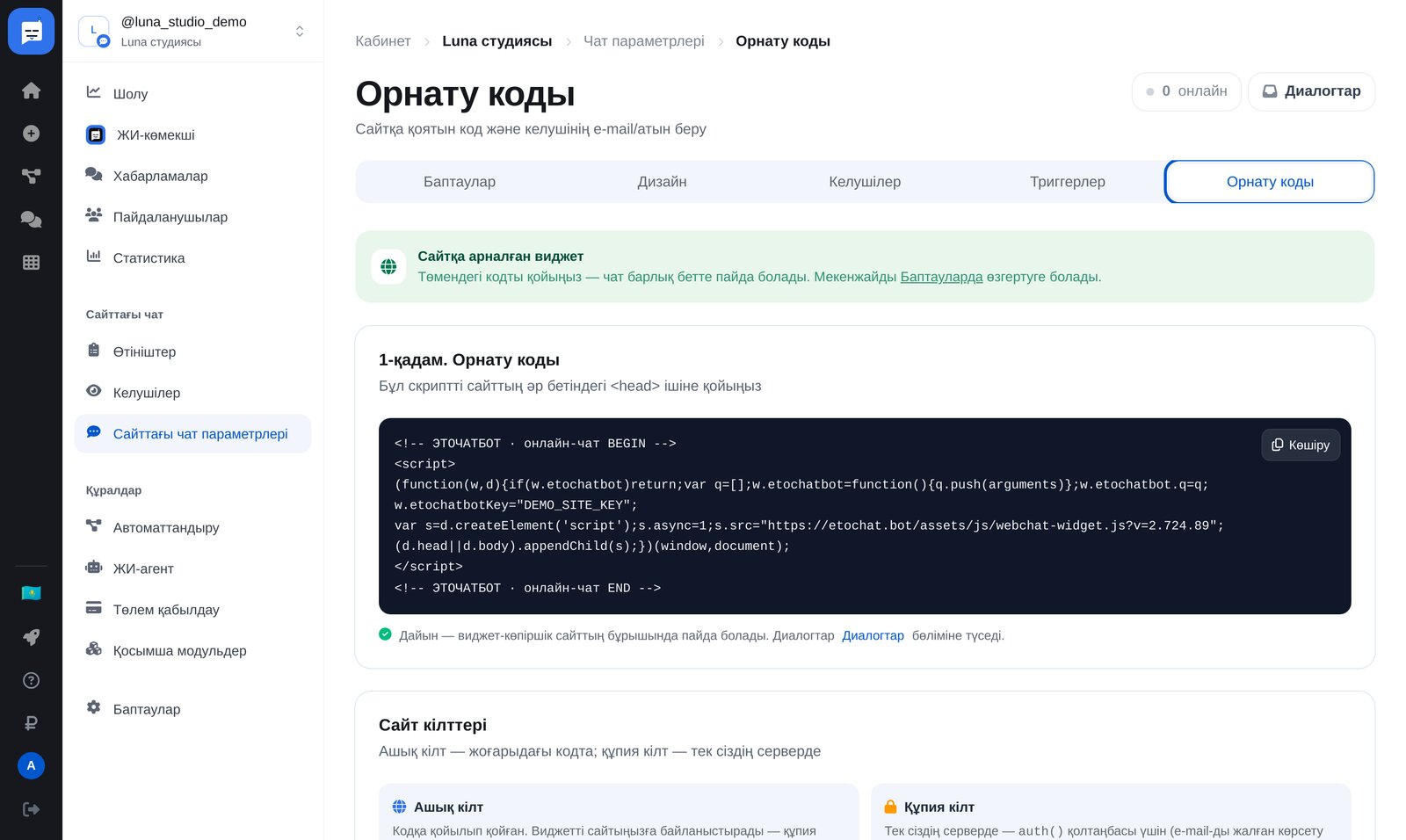
Task: Open Автоматтандыру in sidebar
Action: 193,528
